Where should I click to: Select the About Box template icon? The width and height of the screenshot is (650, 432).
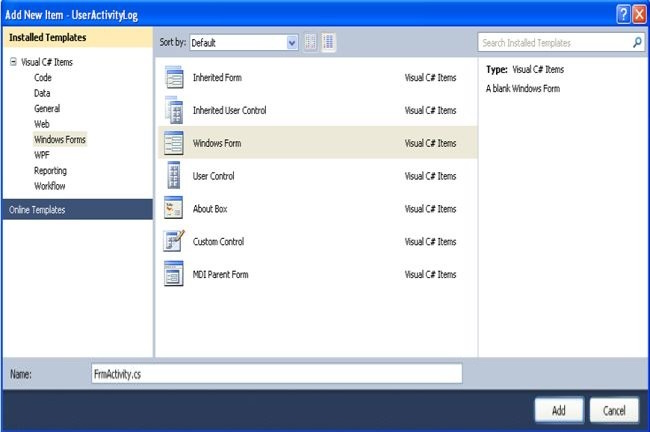click(x=174, y=208)
